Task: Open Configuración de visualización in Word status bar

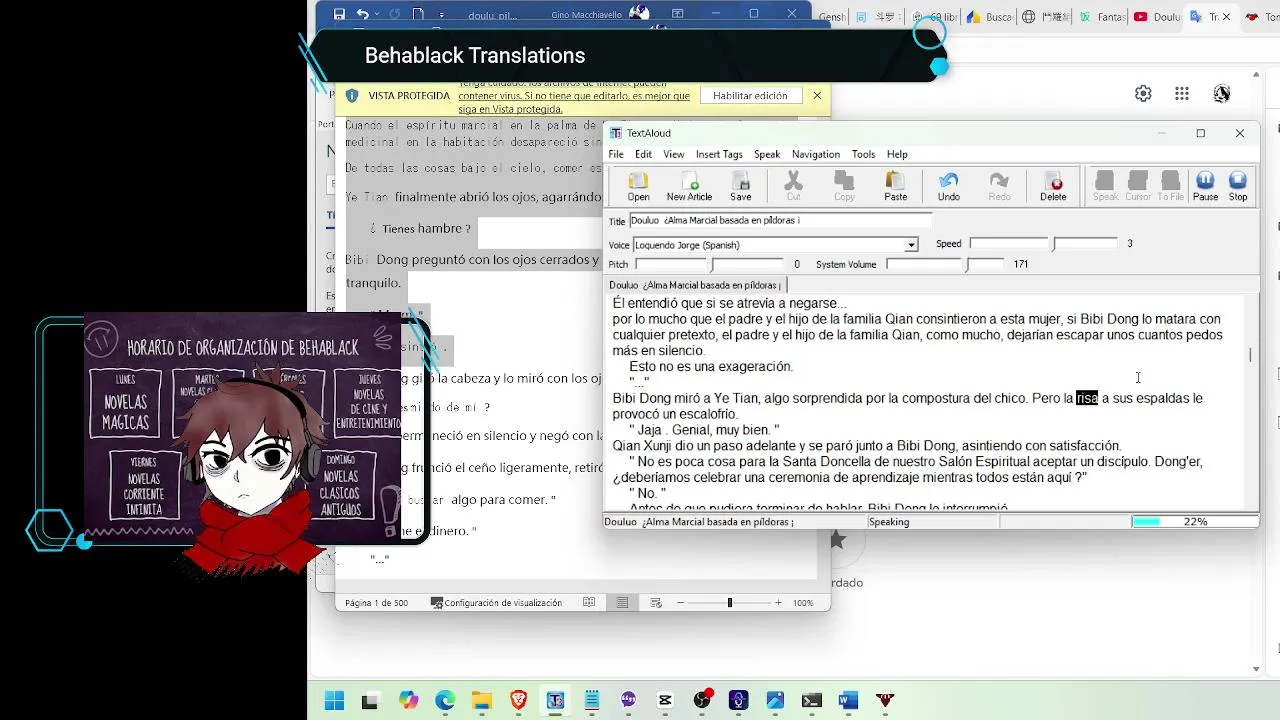Action: (x=496, y=603)
